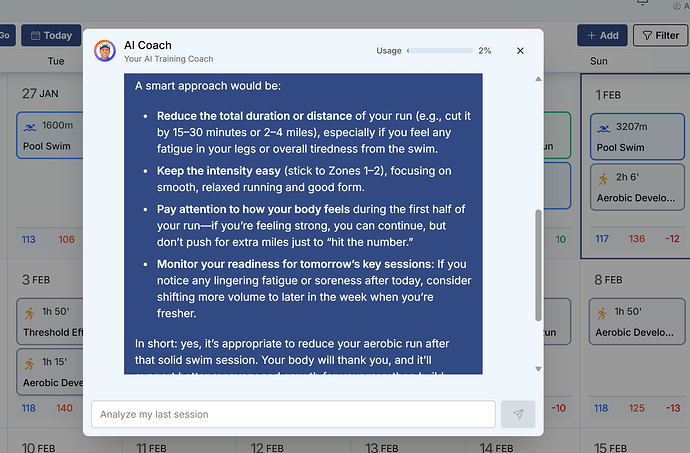Open the Filter button
This screenshot has width=690, height=453.
[x=661, y=35]
